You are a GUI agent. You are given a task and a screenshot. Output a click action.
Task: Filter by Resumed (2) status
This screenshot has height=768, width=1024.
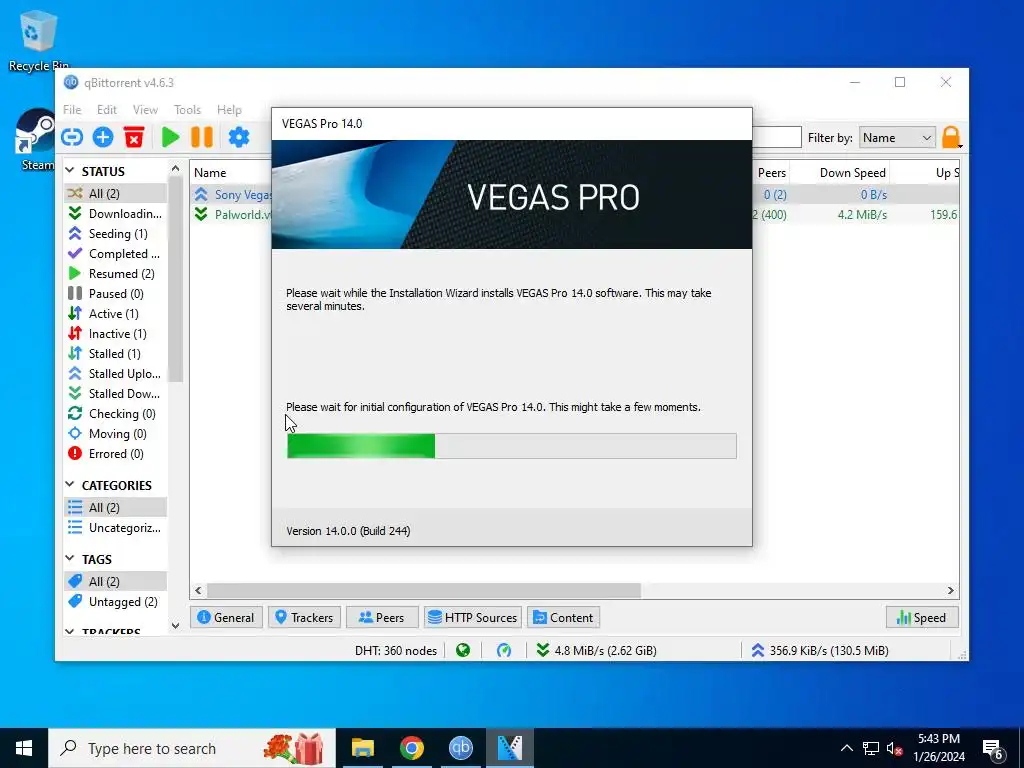click(116, 274)
